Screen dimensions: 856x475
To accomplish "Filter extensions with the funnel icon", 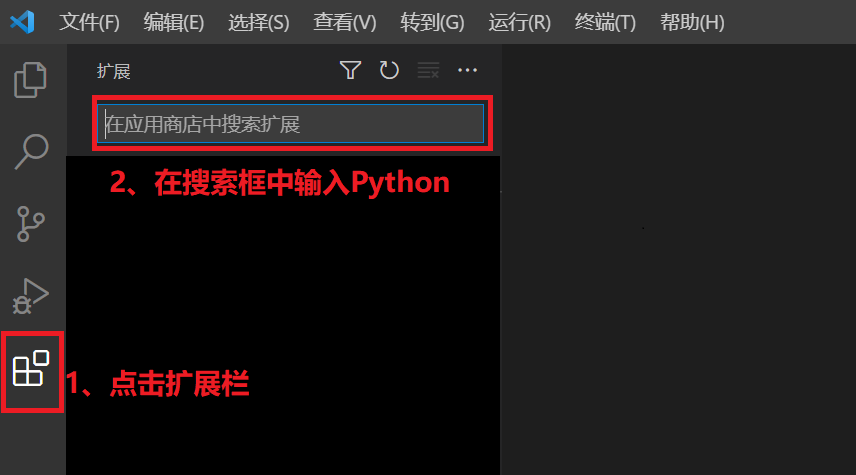I will pos(350,70).
